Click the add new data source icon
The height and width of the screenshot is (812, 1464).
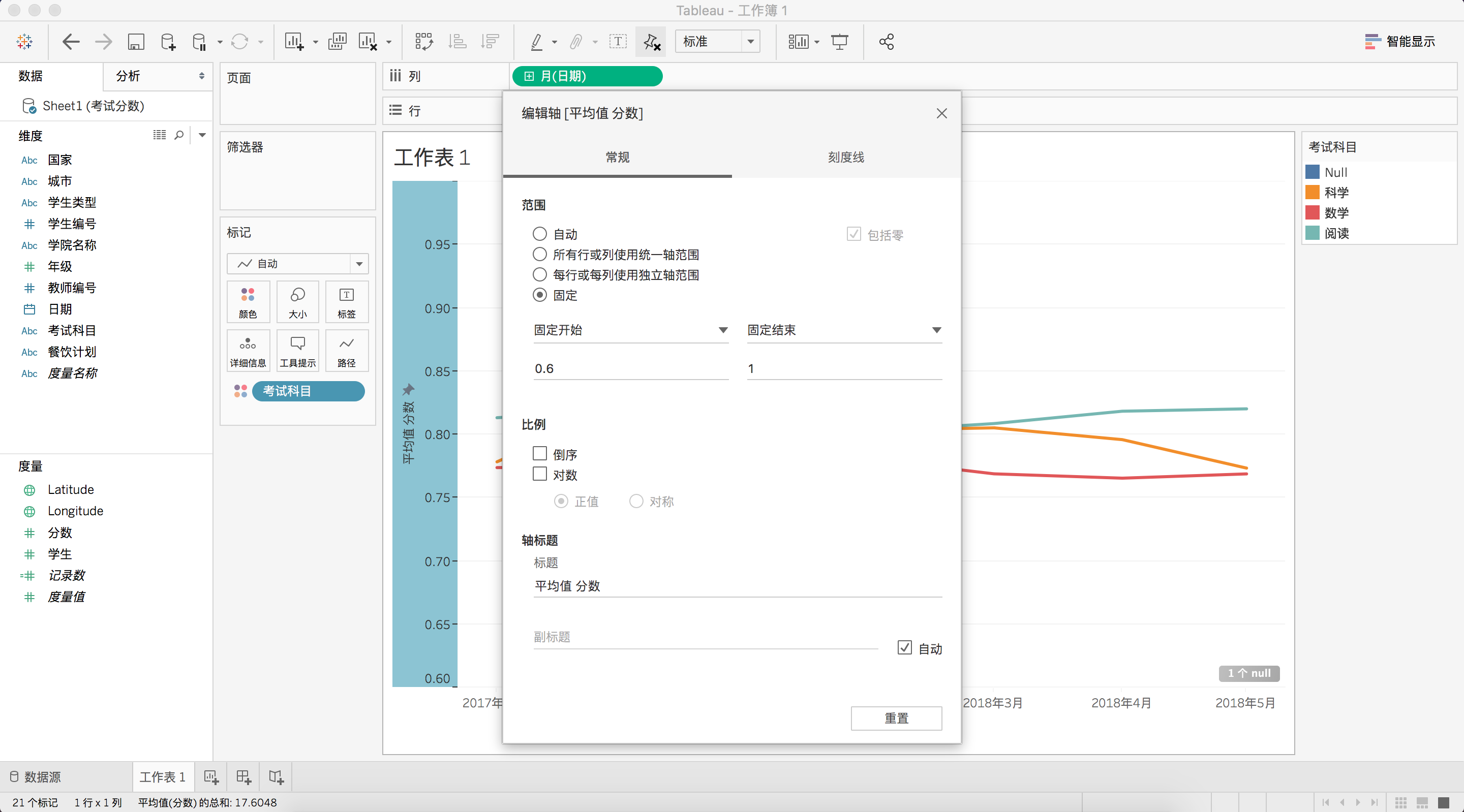[x=168, y=42]
